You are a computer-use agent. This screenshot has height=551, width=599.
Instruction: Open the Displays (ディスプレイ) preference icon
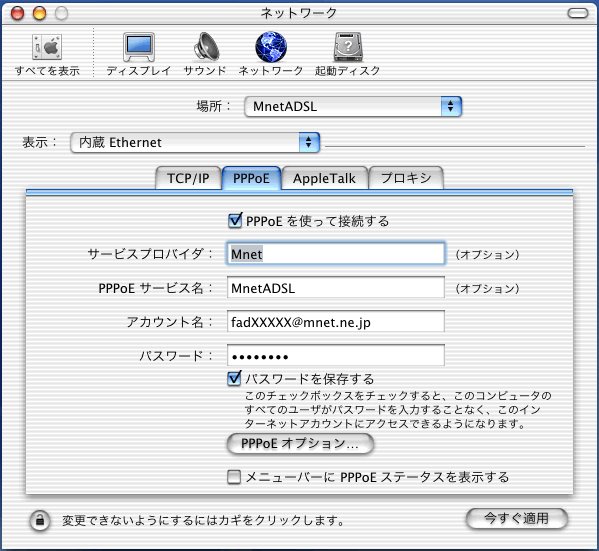[139, 47]
